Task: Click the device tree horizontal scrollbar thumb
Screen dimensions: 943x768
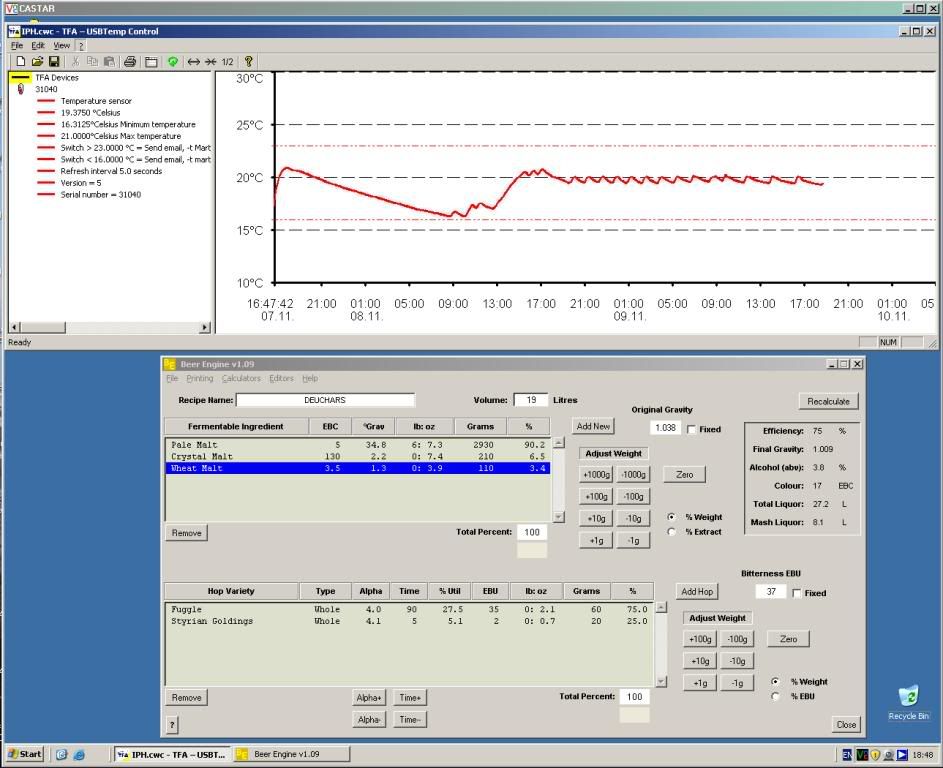Action: (x=42, y=327)
